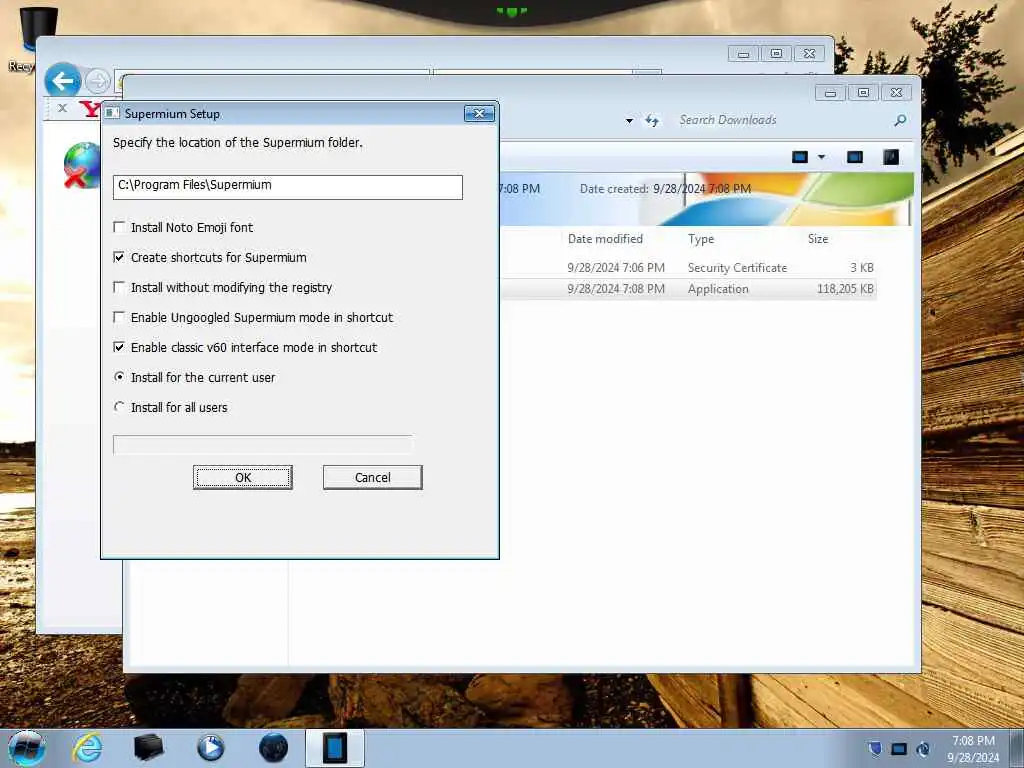
Task: Open the taskbar clock showing 7:08 PM
Action: 973,749
